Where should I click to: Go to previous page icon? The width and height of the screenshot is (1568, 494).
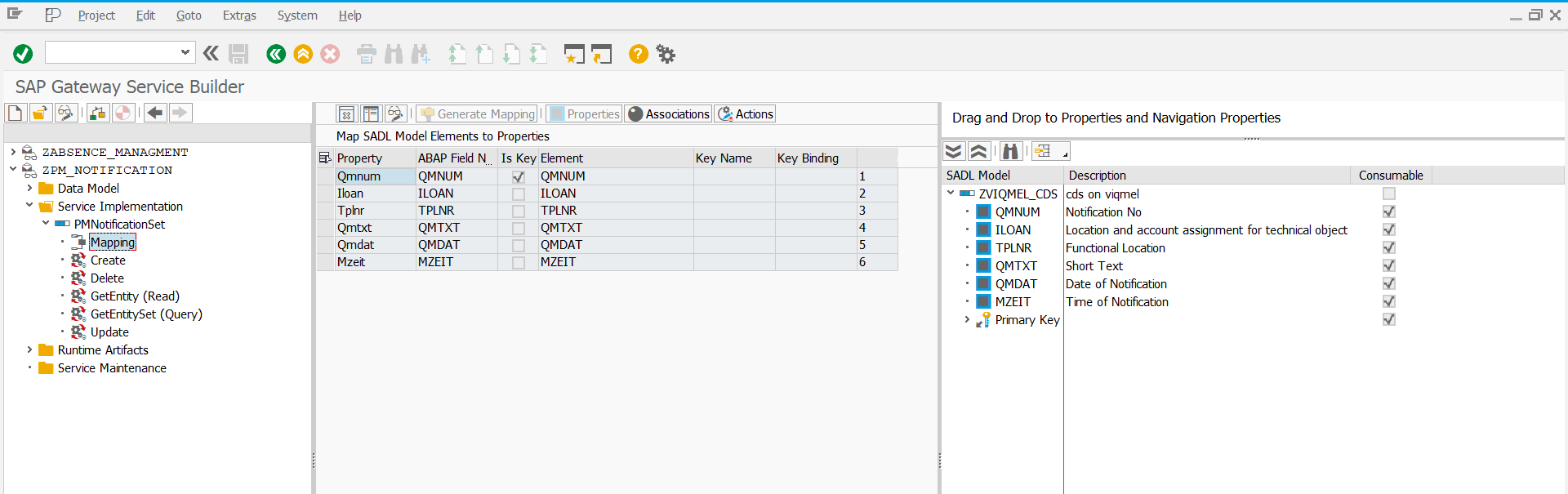[484, 54]
